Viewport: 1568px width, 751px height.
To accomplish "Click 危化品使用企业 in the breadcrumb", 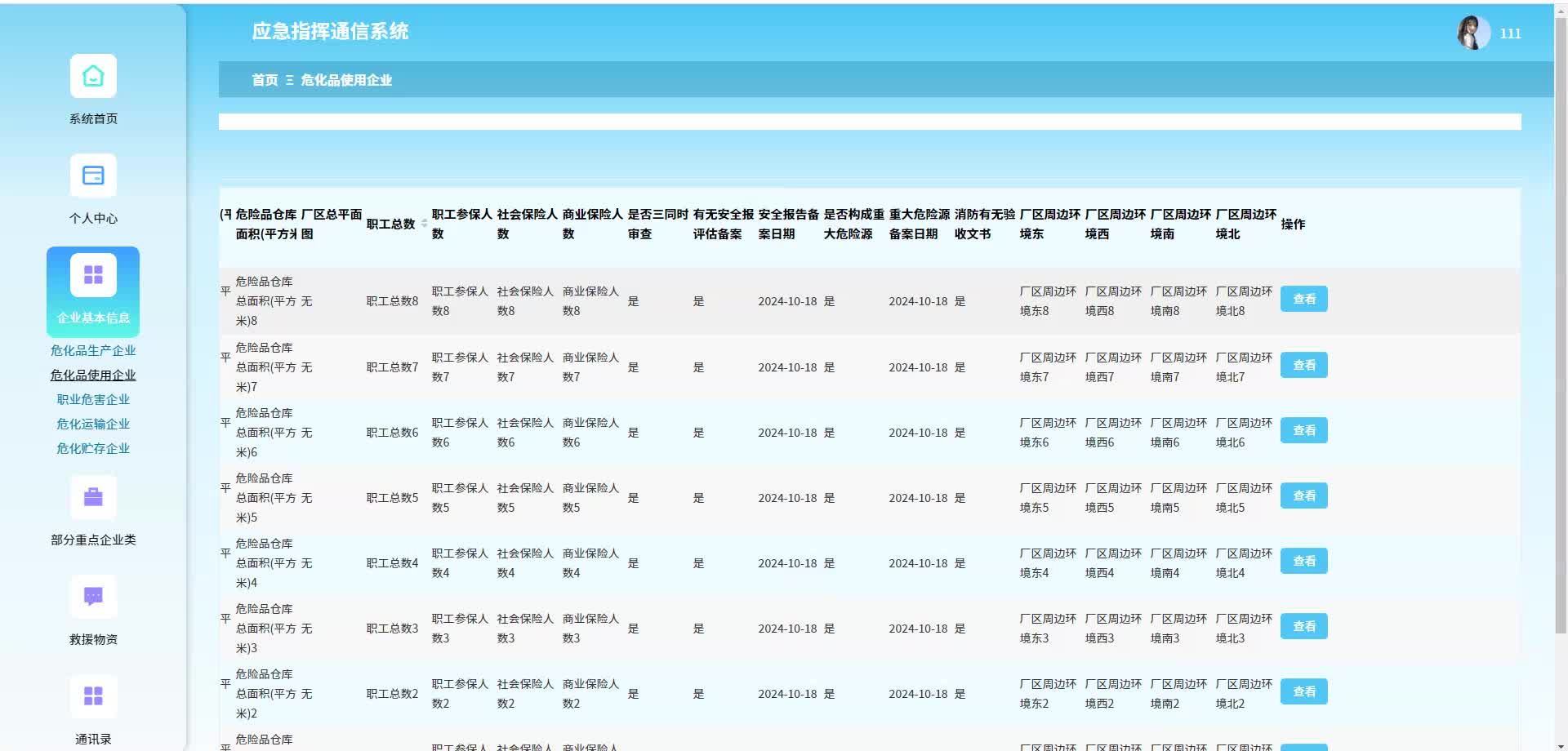I will pyautogui.click(x=346, y=80).
